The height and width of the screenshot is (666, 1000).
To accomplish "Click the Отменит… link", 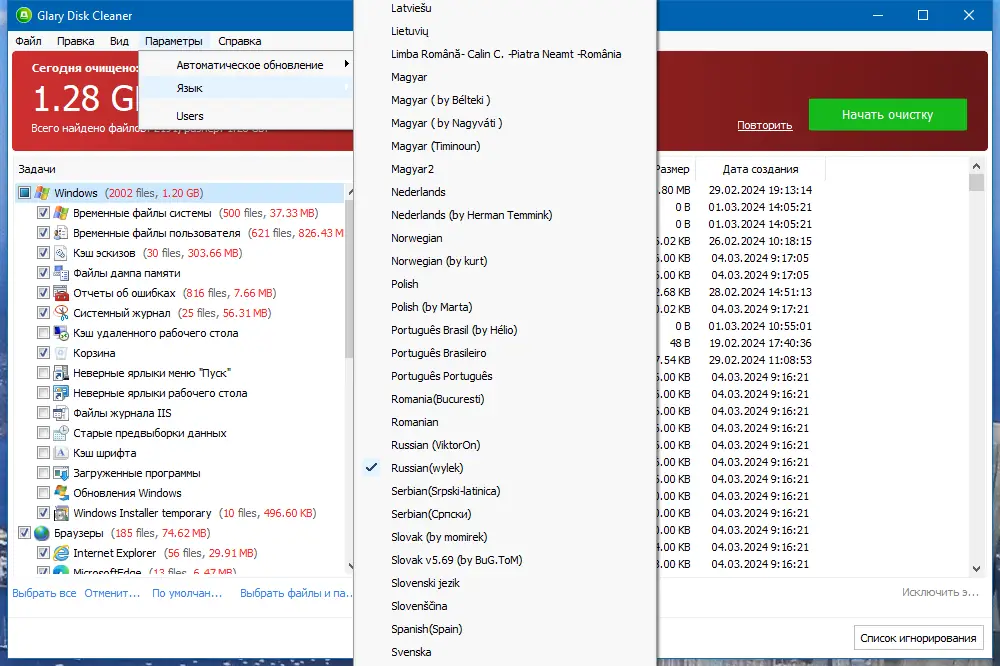I will [x=112, y=593].
